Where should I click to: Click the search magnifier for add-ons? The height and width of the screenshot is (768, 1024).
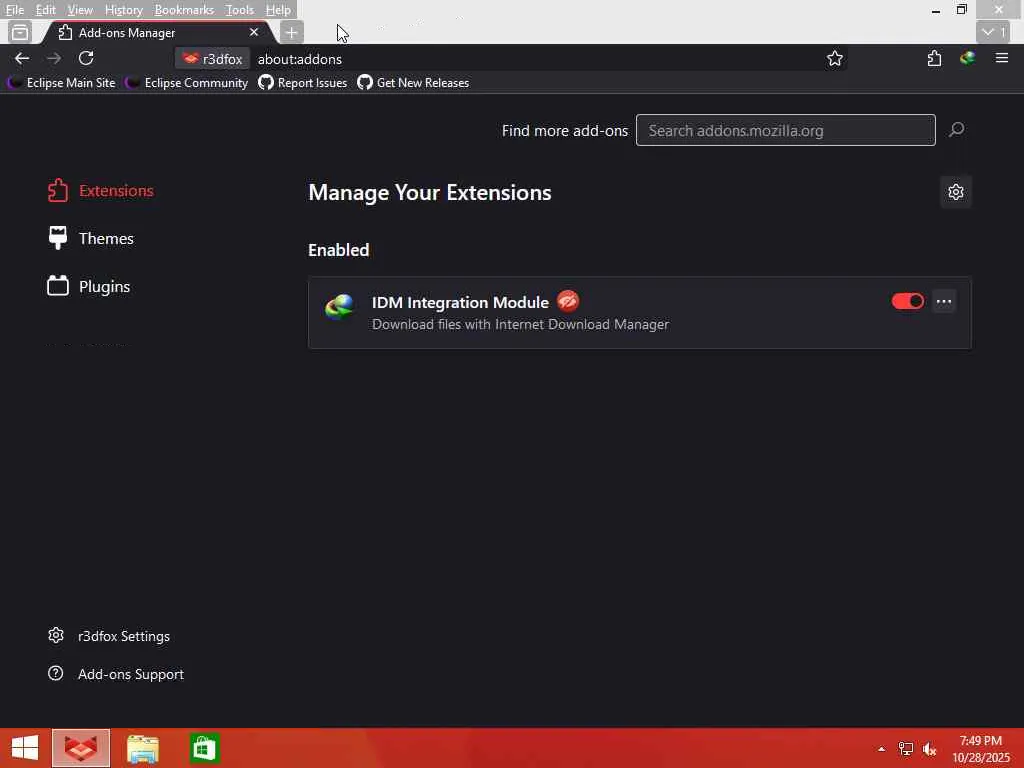pos(957,130)
